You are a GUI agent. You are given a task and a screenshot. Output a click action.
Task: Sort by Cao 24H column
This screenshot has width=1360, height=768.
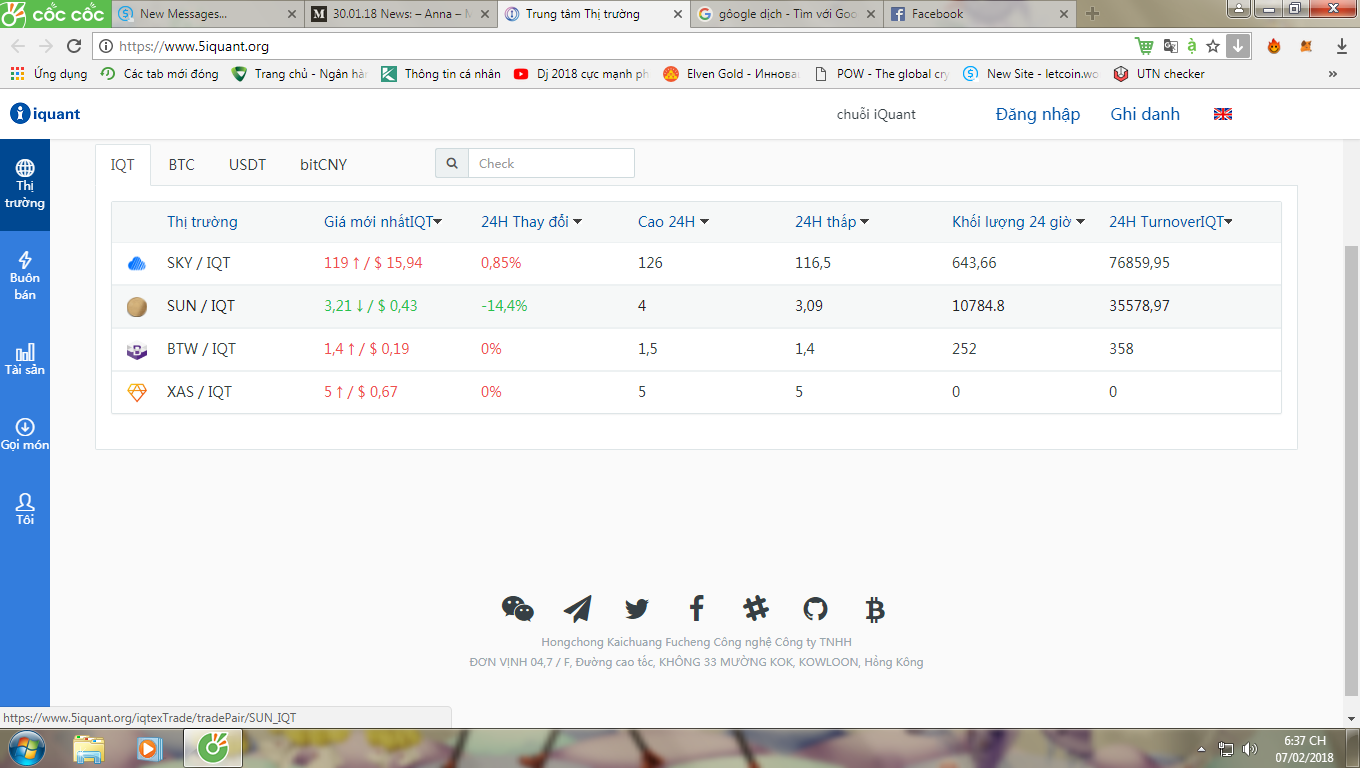click(673, 222)
